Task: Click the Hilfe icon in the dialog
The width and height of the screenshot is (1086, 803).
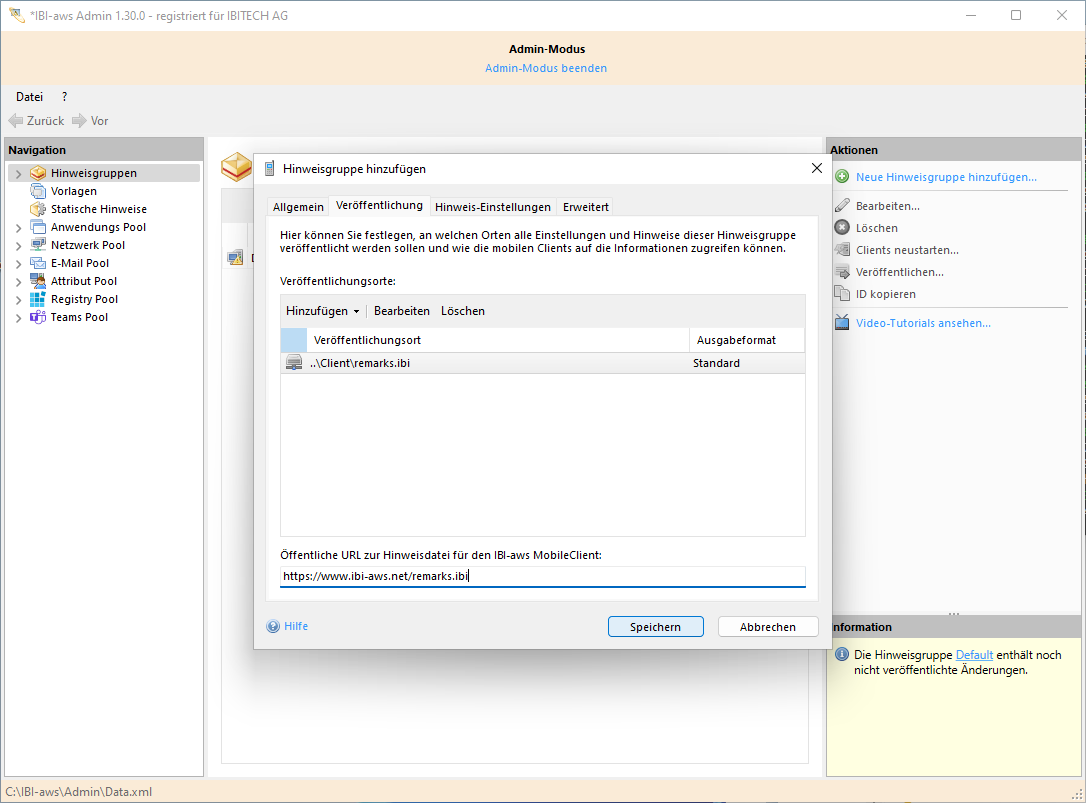Action: coord(272,626)
